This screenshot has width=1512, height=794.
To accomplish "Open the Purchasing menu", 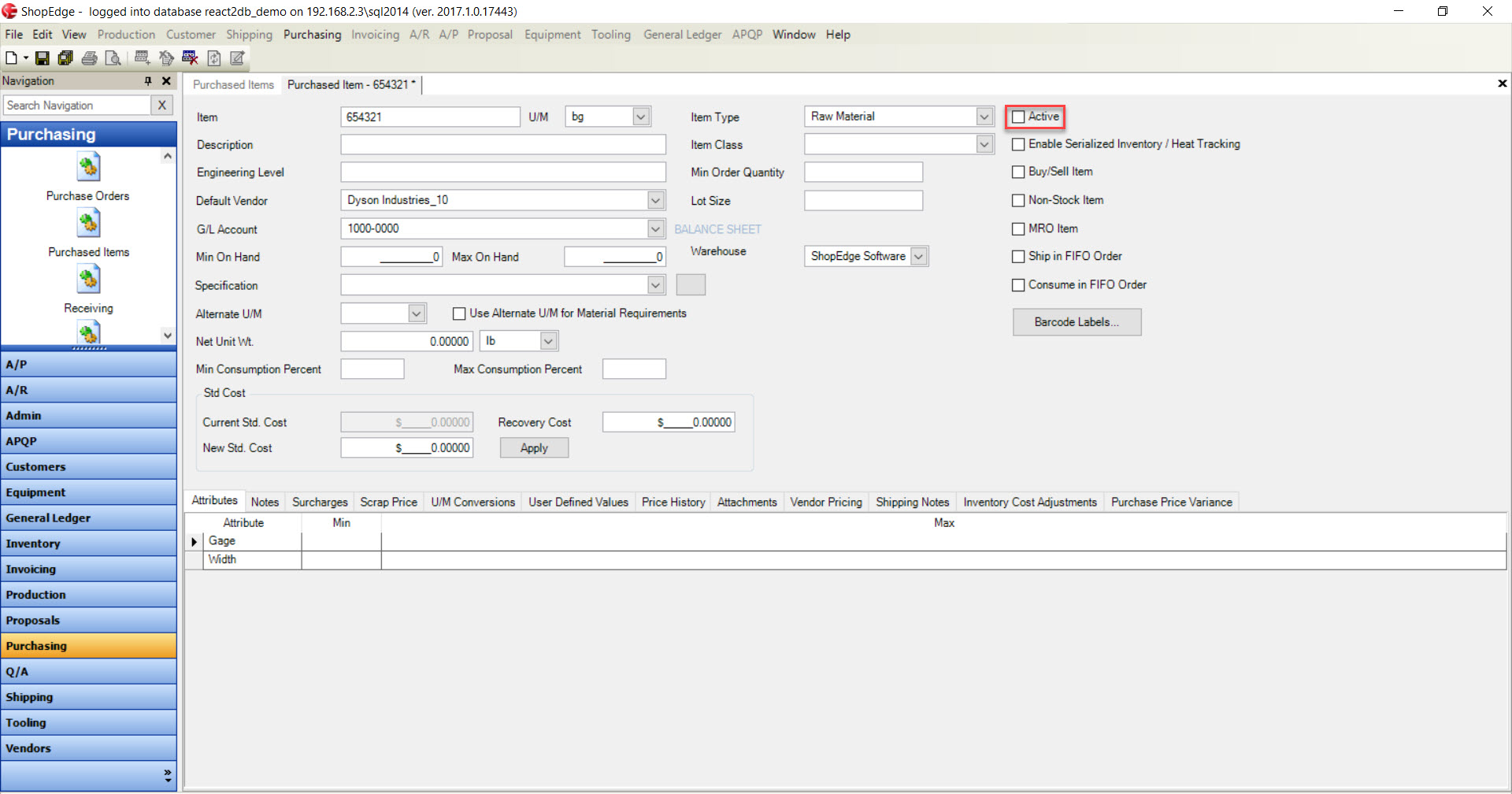I will (x=313, y=35).
